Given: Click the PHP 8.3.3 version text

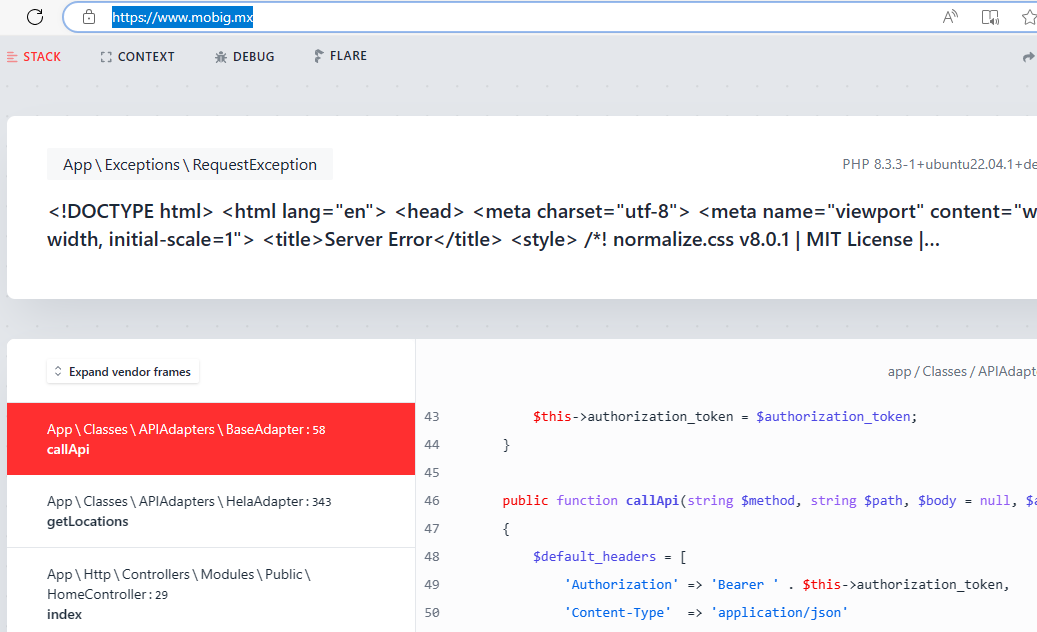Looking at the screenshot, I should [x=939, y=165].
